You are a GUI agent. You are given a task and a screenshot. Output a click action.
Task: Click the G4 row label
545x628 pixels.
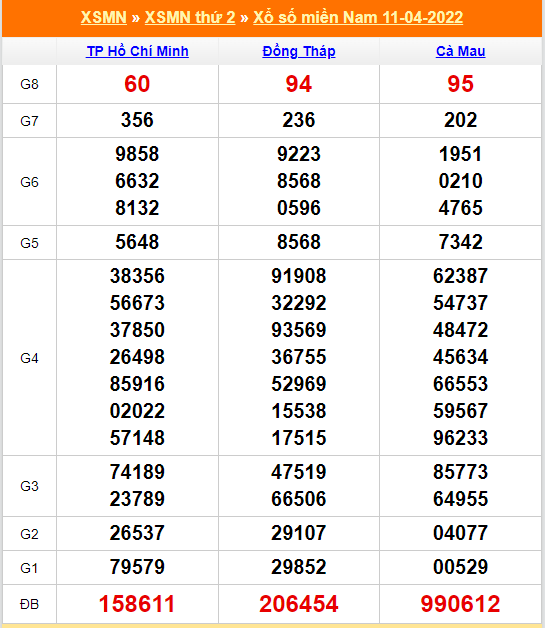(29, 358)
